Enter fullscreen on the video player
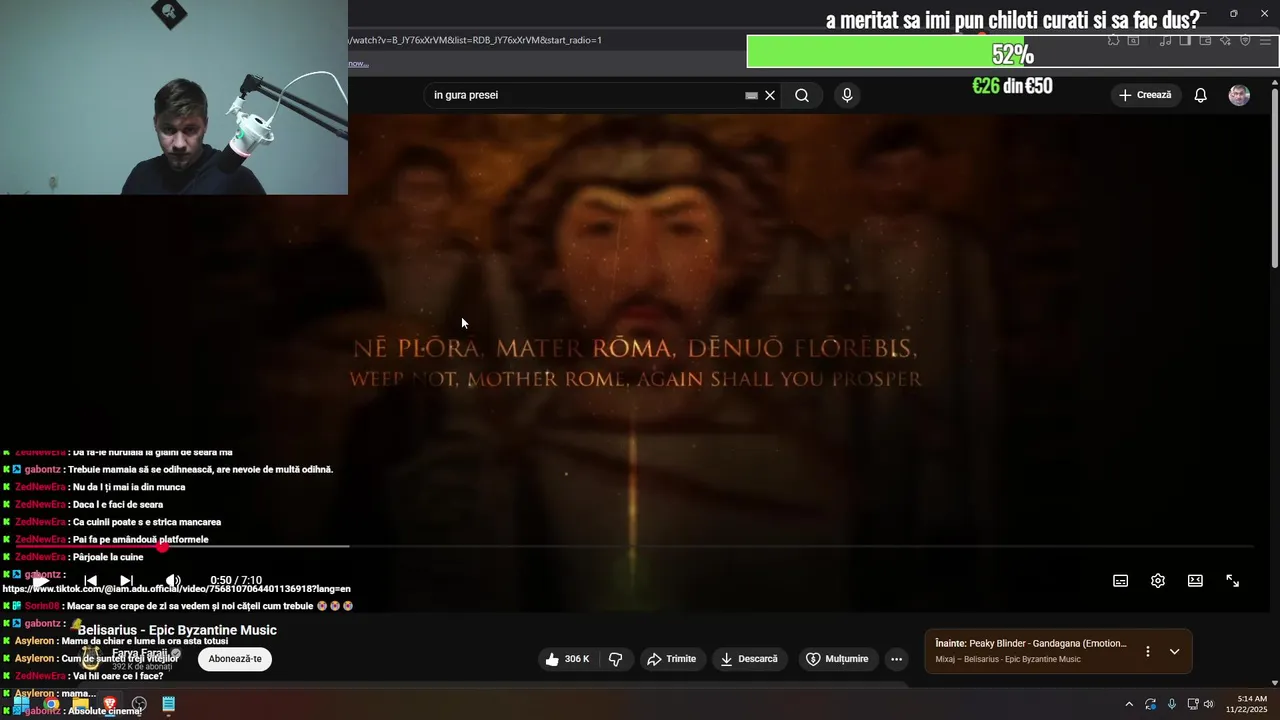Screen dimensions: 1280x720 1233,581
